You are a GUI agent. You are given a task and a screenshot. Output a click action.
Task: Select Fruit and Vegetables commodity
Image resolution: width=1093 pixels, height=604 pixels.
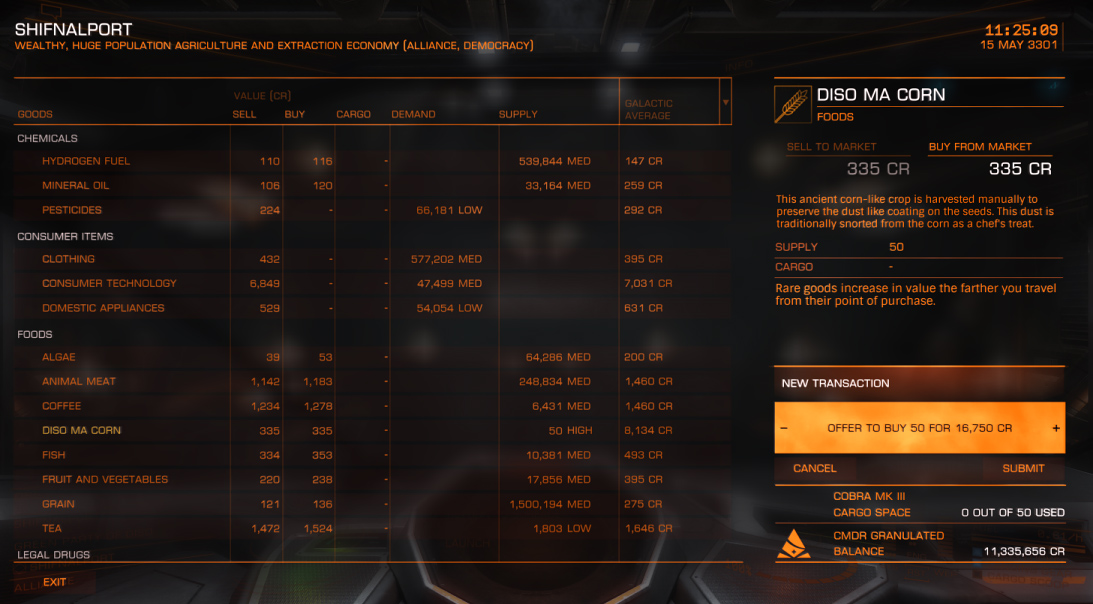372,479
